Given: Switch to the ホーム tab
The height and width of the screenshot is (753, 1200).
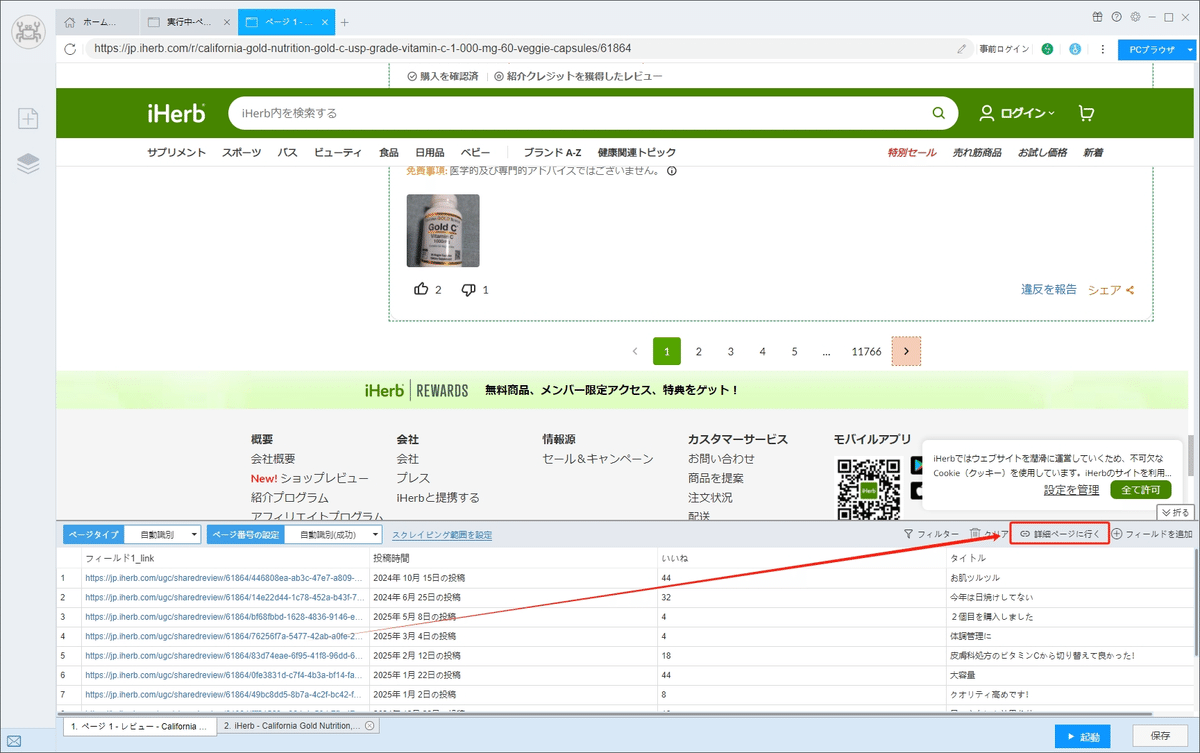Looking at the screenshot, I should pyautogui.click(x=97, y=22).
